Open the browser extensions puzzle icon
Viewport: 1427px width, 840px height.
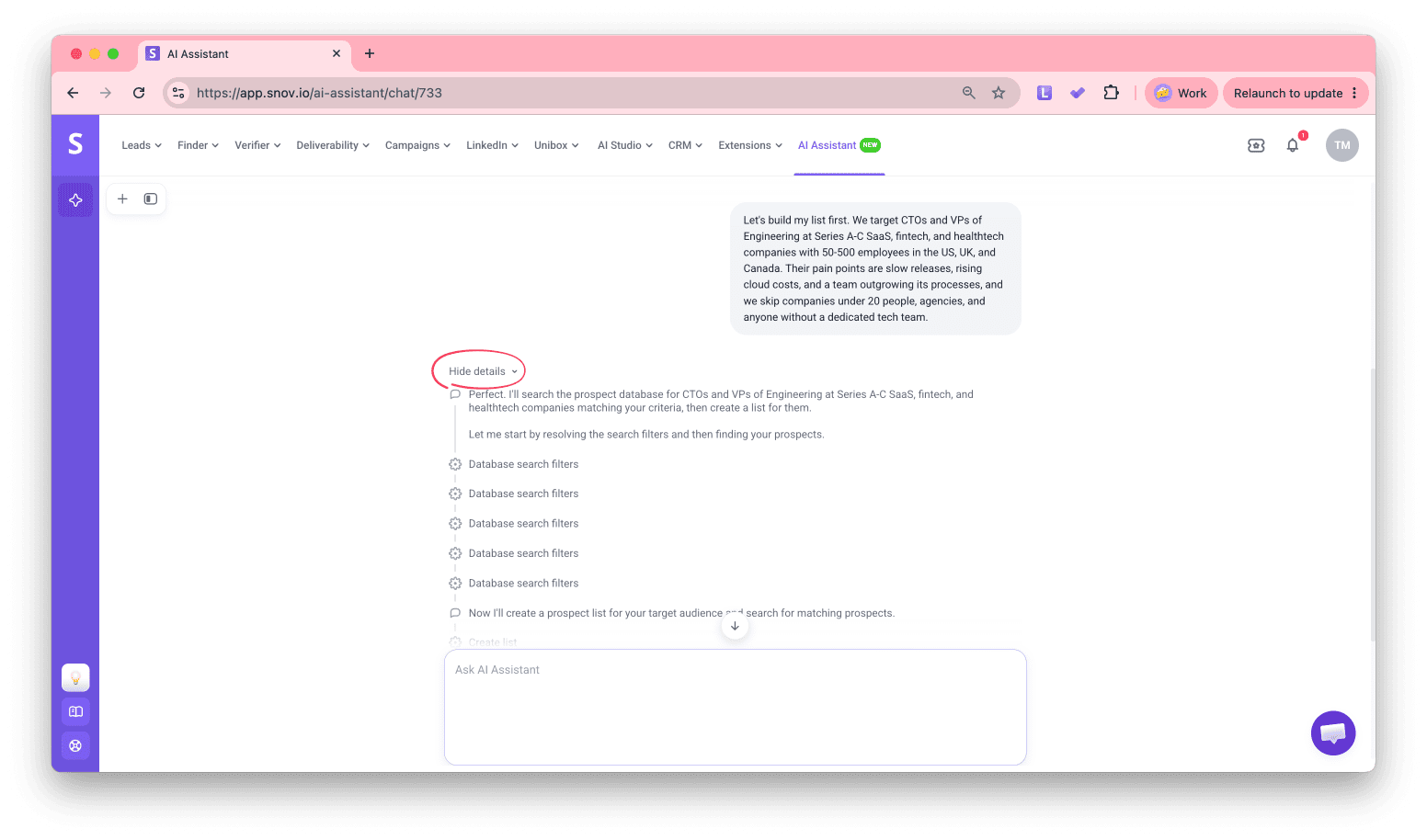click(1111, 93)
